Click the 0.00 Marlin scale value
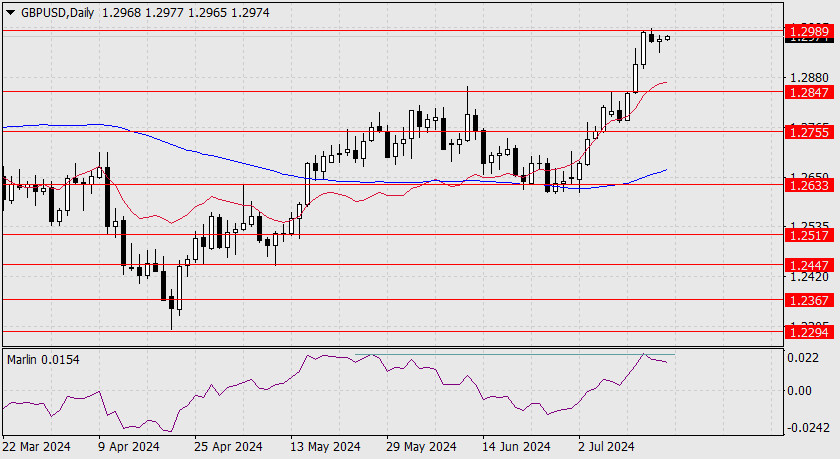This screenshot has height=459, width=840. [x=799, y=390]
